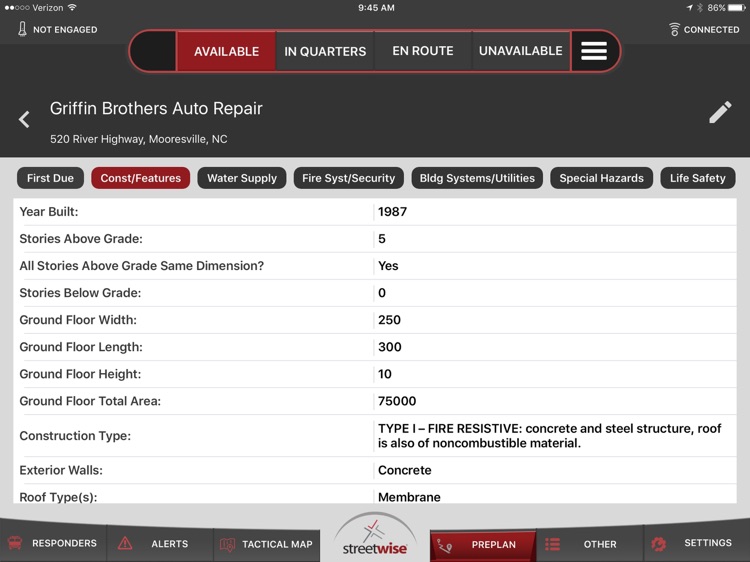Tap the 9:45 AM clock
Image resolution: width=750 pixels, height=562 pixels.
376,8
